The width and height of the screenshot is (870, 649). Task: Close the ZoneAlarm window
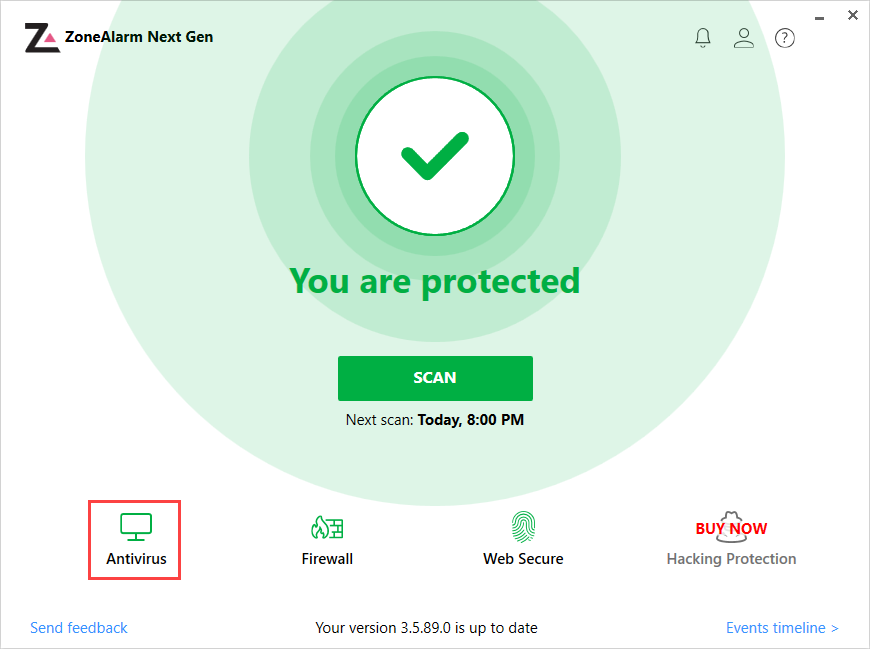(853, 16)
